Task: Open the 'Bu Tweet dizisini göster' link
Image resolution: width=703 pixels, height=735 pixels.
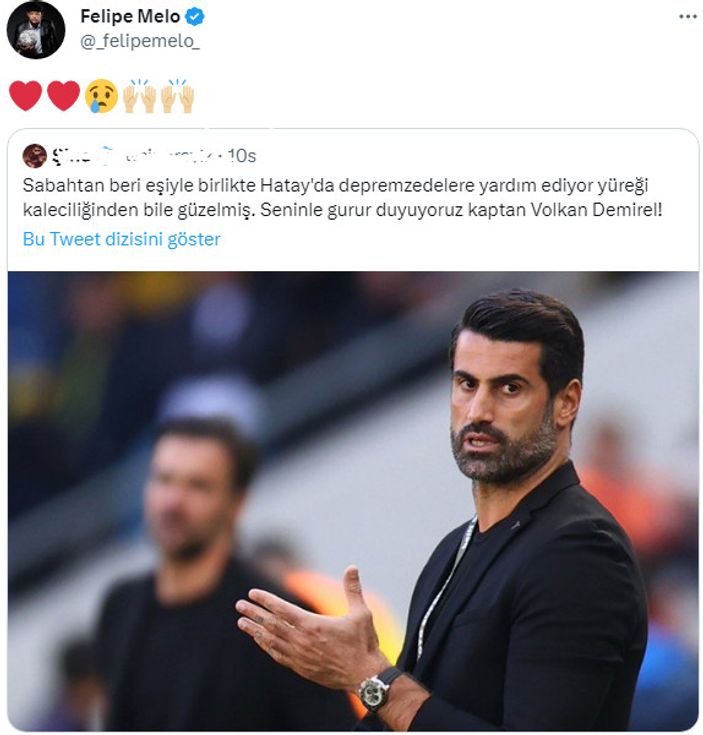Action: click(121, 239)
